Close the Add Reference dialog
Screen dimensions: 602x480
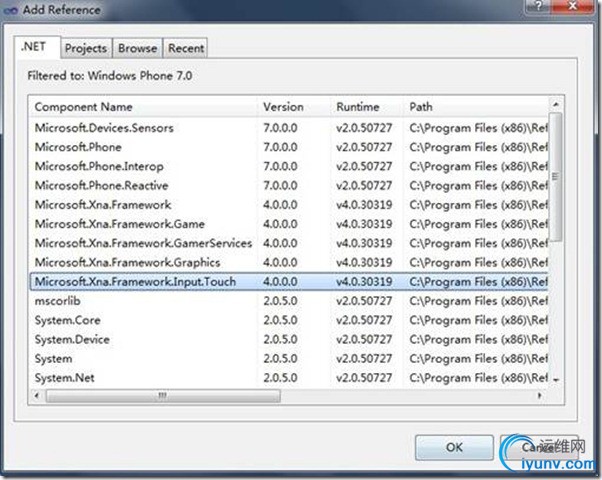click(x=573, y=6)
